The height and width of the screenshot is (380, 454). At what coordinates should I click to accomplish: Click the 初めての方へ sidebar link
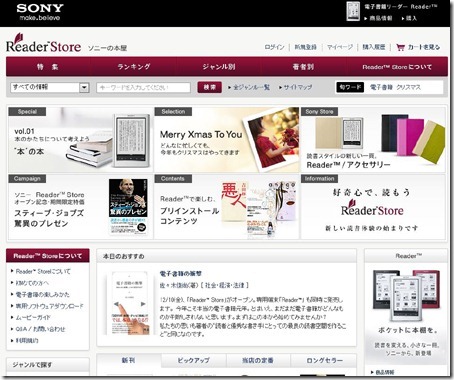32,283
